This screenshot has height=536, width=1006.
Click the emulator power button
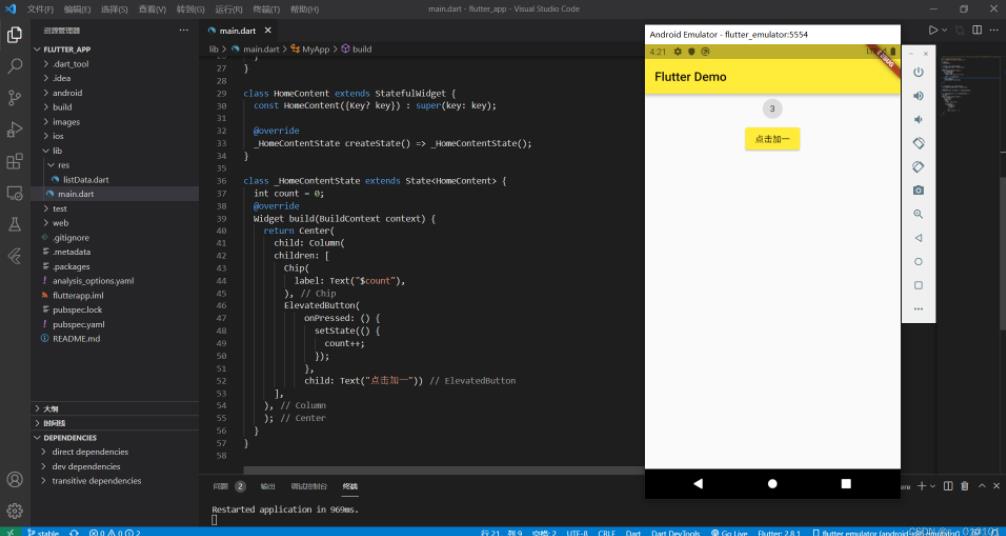[918, 73]
